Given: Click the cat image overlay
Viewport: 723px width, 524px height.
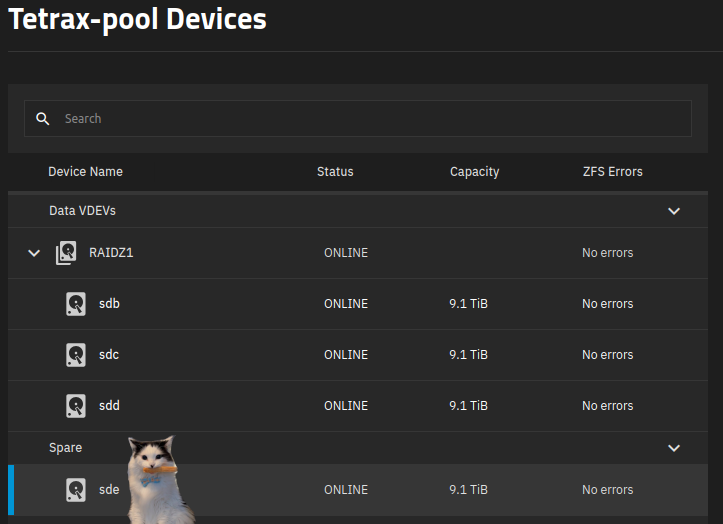Looking at the screenshot, I should [159, 480].
